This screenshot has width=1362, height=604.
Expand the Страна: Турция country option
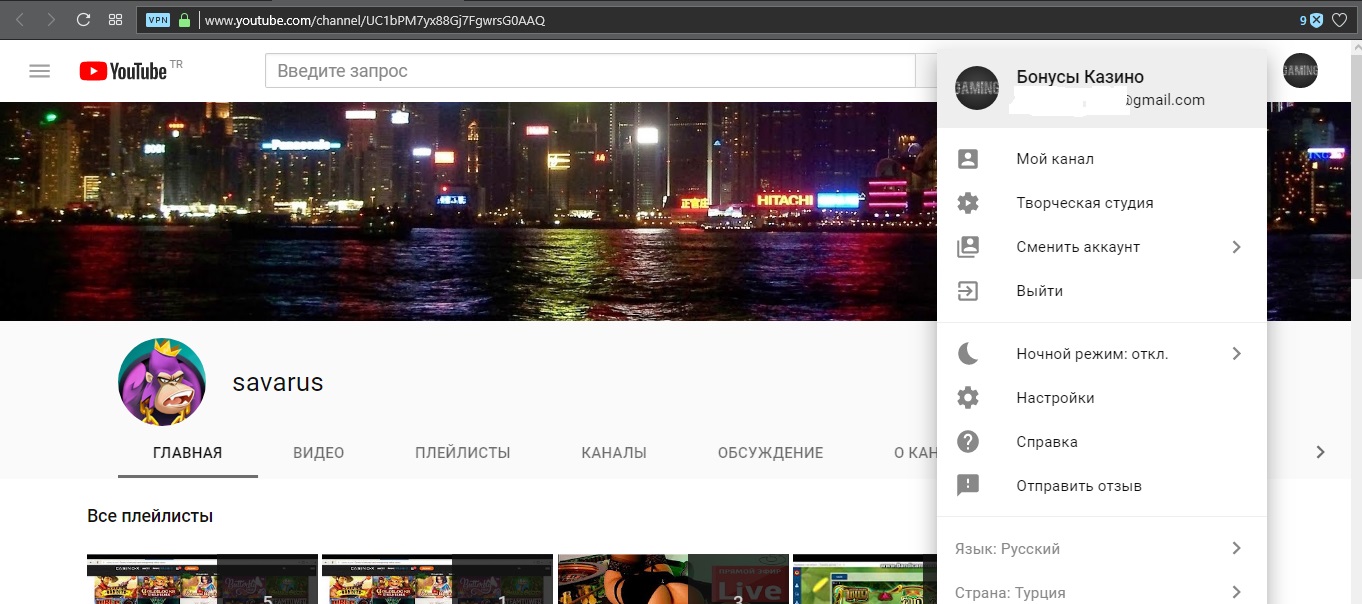1100,592
